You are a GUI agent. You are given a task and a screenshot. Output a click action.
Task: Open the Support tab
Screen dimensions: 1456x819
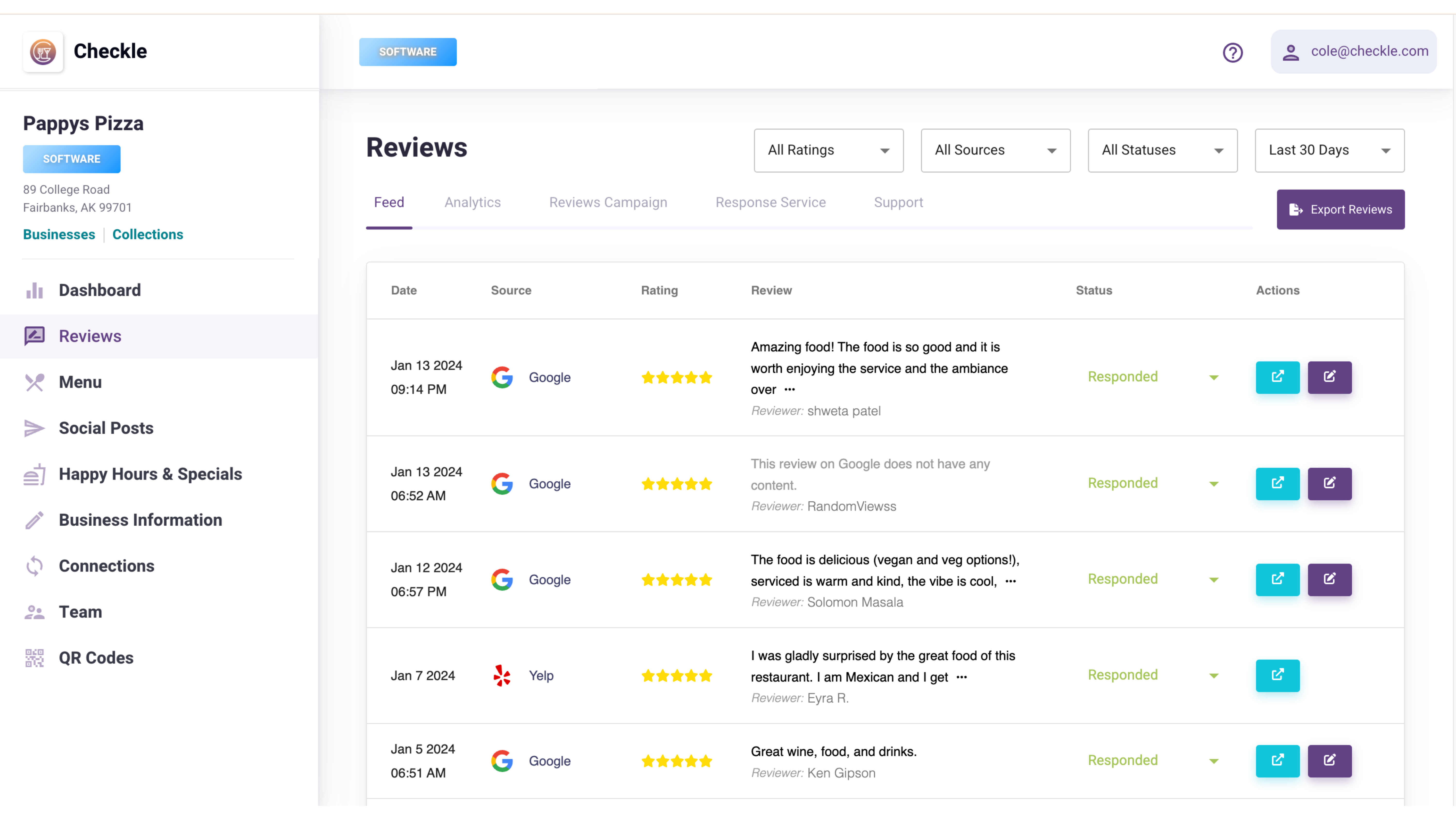[898, 202]
